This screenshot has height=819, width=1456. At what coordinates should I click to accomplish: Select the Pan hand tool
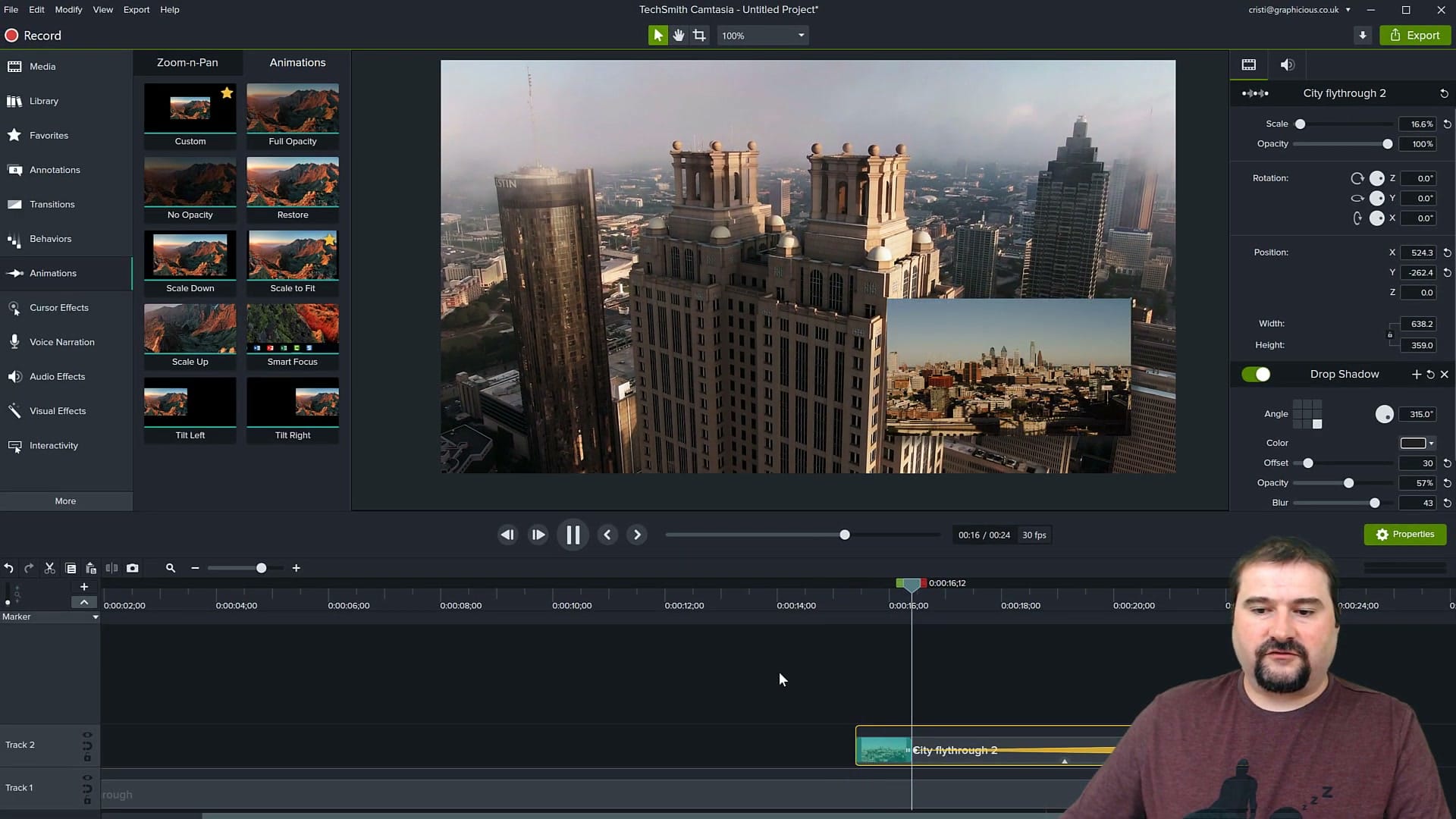pyautogui.click(x=678, y=35)
